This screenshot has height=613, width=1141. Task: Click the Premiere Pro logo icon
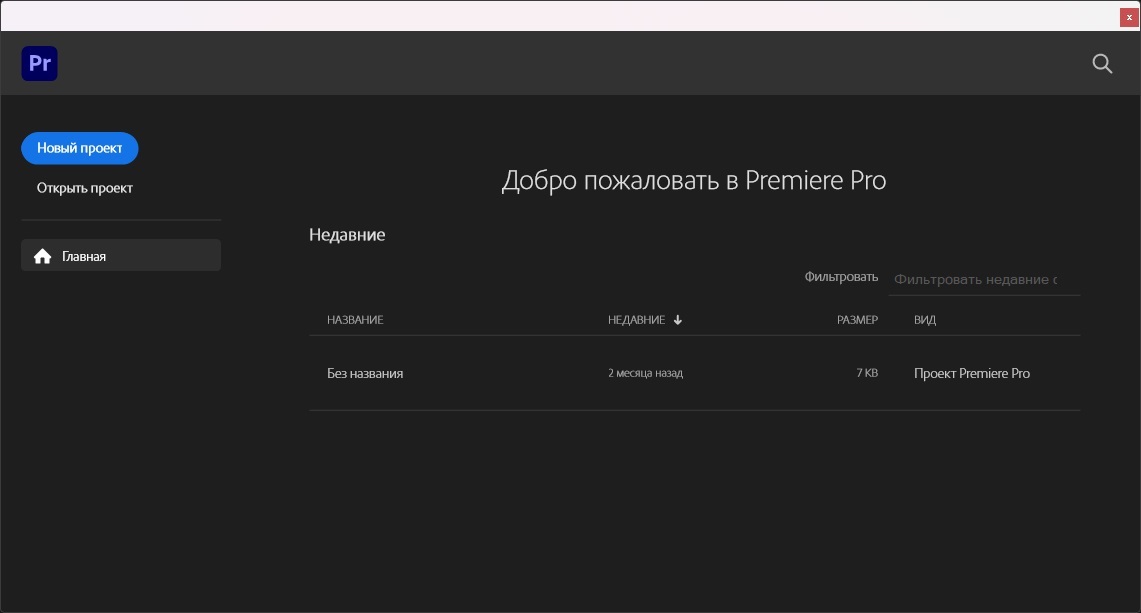(x=40, y=64)
